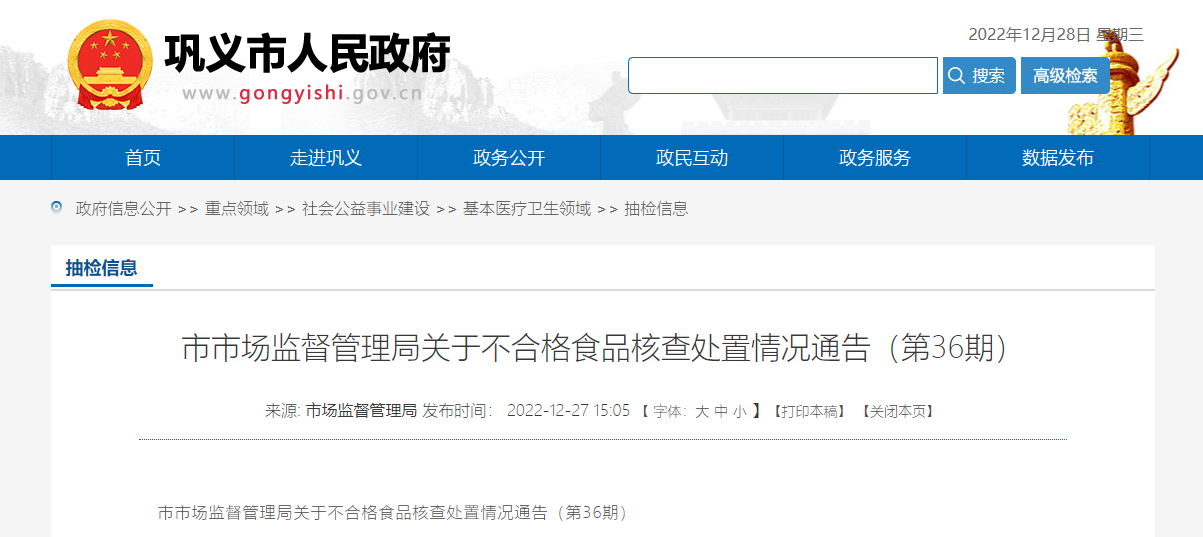Click 社会公益事业建设 breadcrumb link
The width and height of the screenshot is (1203, 537).
[x=366, y=209]
